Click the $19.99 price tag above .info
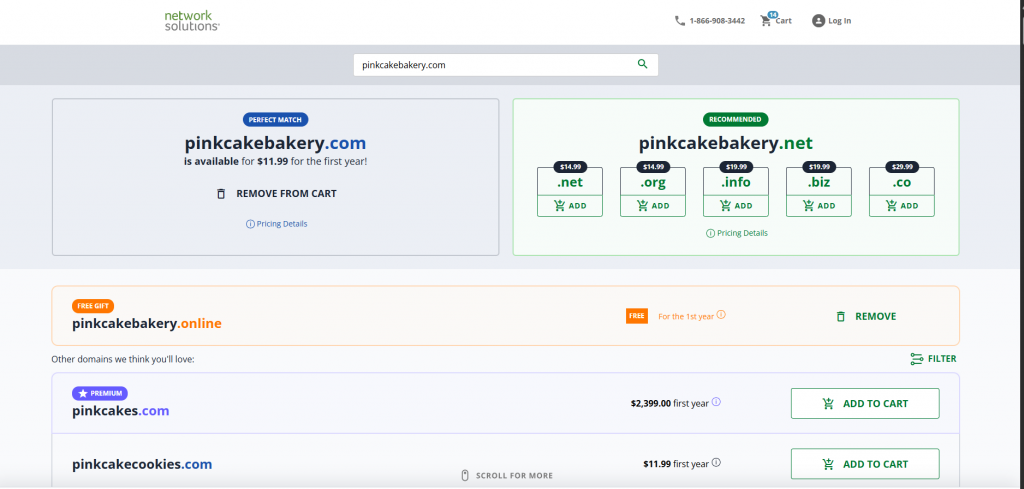Image resolution: width=1024 pixels, height=489 pixels. click(735, 167)
